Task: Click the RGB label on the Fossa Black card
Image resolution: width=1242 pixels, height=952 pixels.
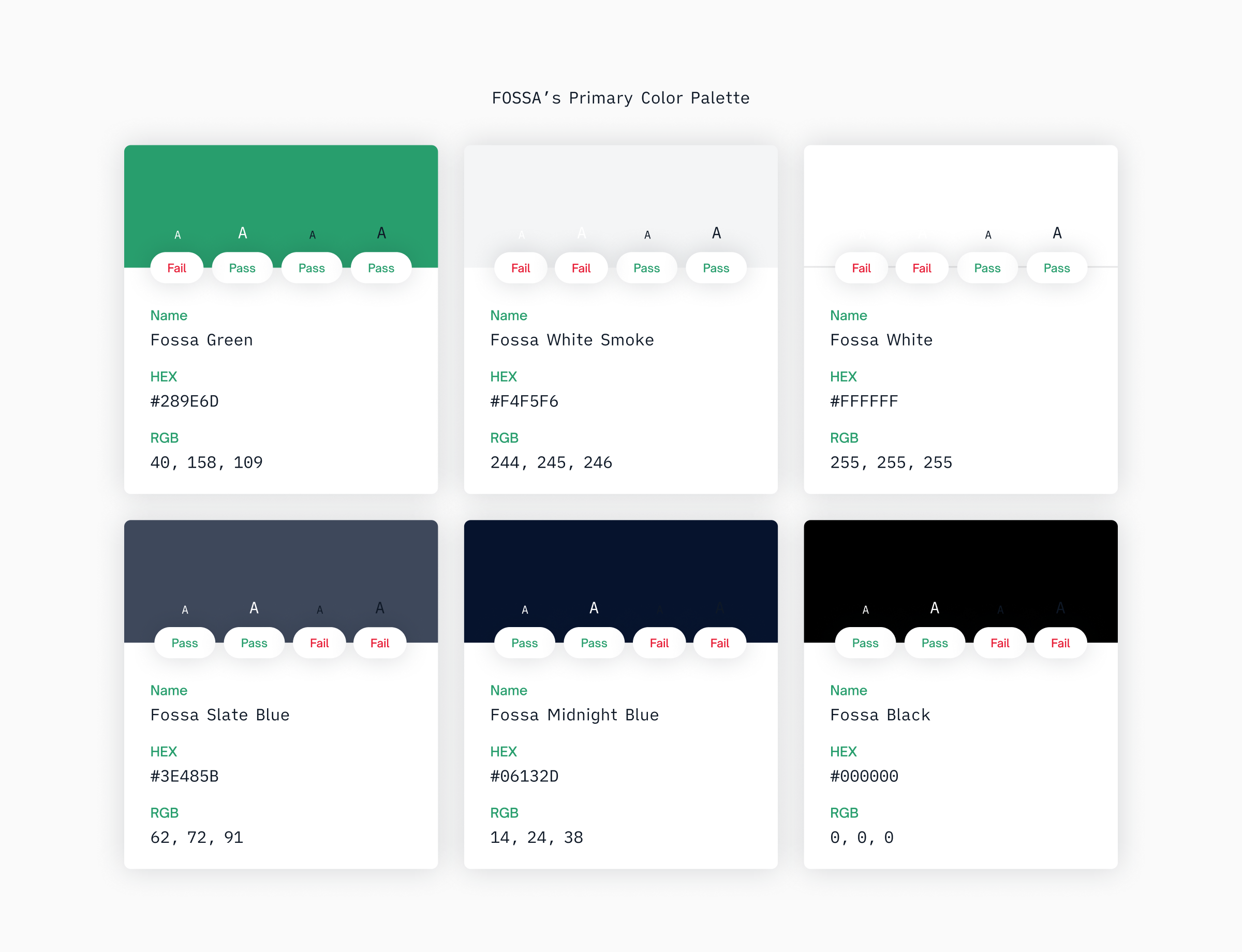Action: click(x=844, y=813)
